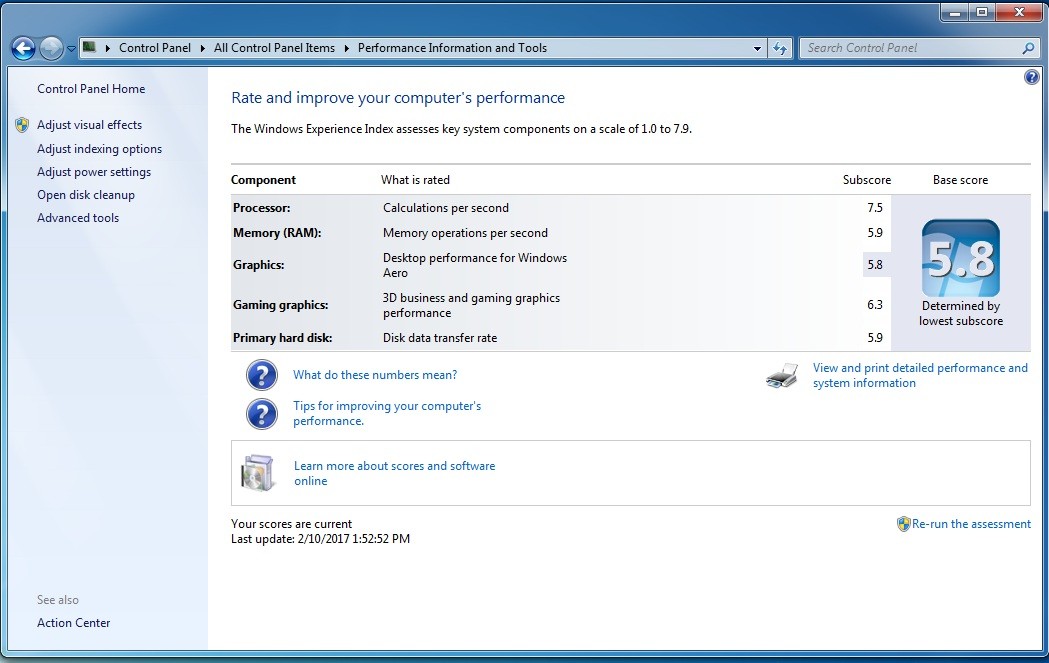
Task: Open Advanced tools in the sidebar
Action: coord(78,218)
